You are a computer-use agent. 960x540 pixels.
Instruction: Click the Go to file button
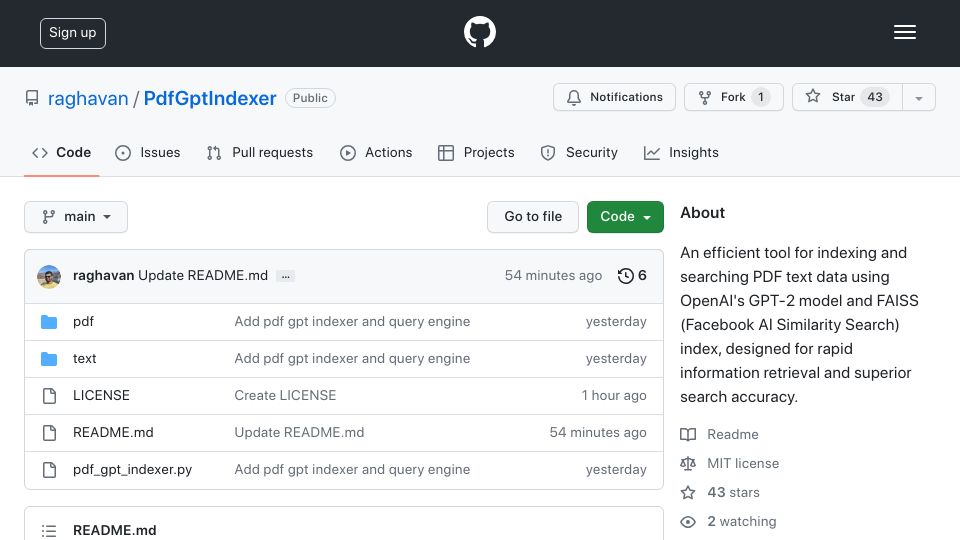pyautogui.click(x=533, y=217)
